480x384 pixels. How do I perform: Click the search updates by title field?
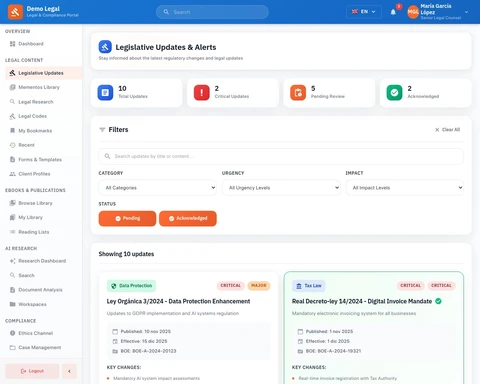(x=281, y=156)
